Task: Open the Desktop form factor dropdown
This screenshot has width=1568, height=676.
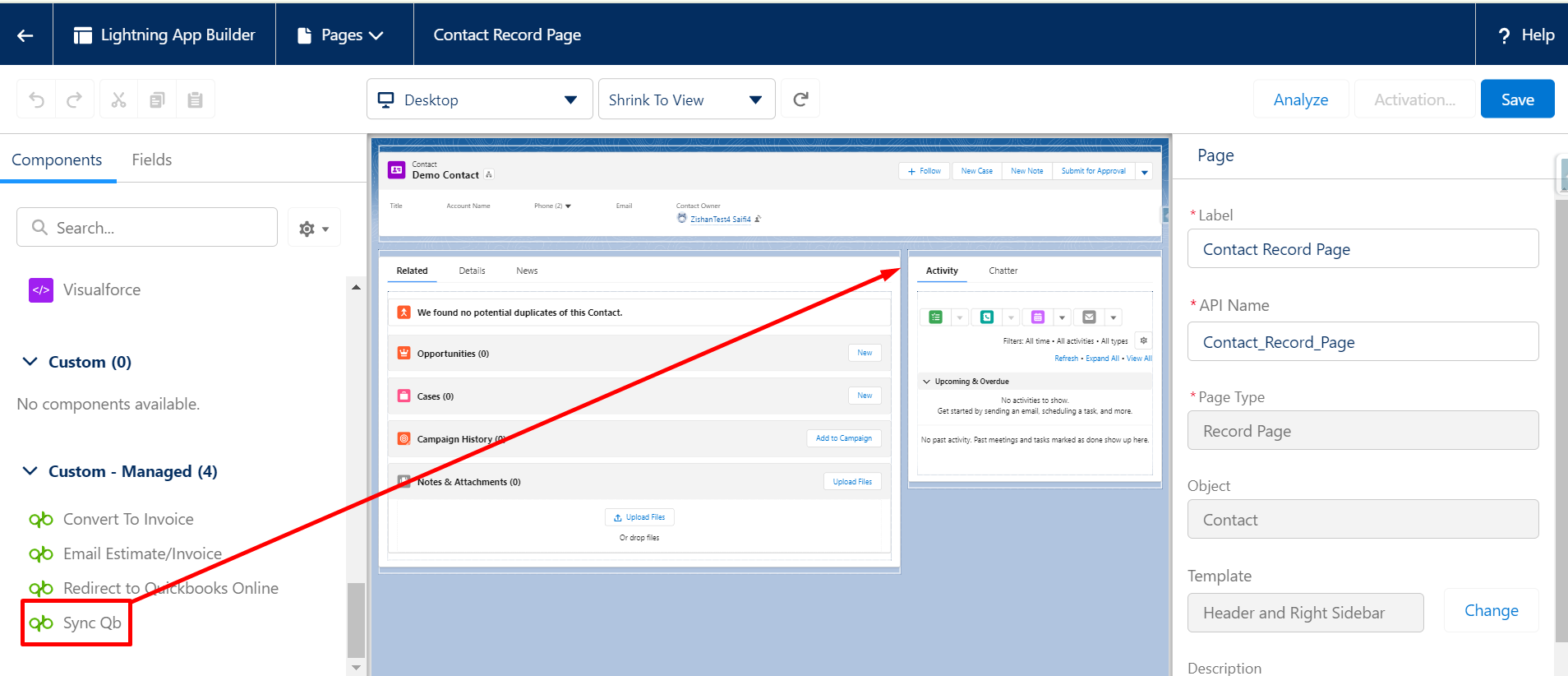Action: click(479, 100)
